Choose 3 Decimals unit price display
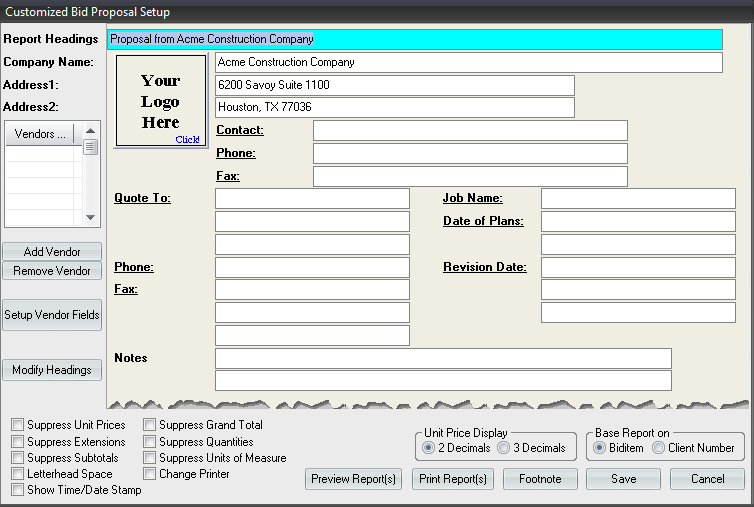Viewport: 754px width, 507px height. [503, 448]
